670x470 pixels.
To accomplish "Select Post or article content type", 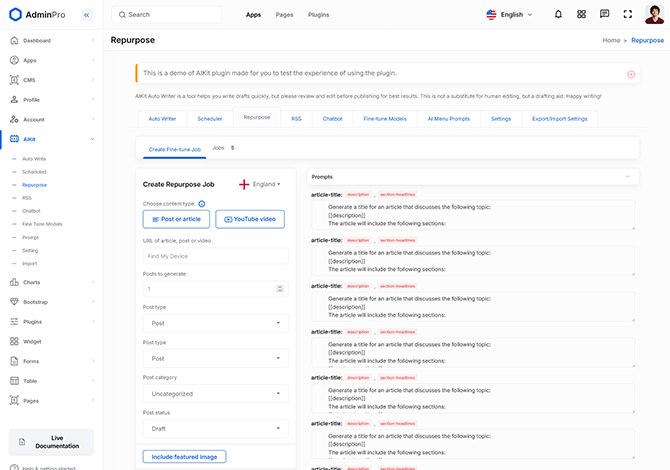I will (x=176, y=219).
